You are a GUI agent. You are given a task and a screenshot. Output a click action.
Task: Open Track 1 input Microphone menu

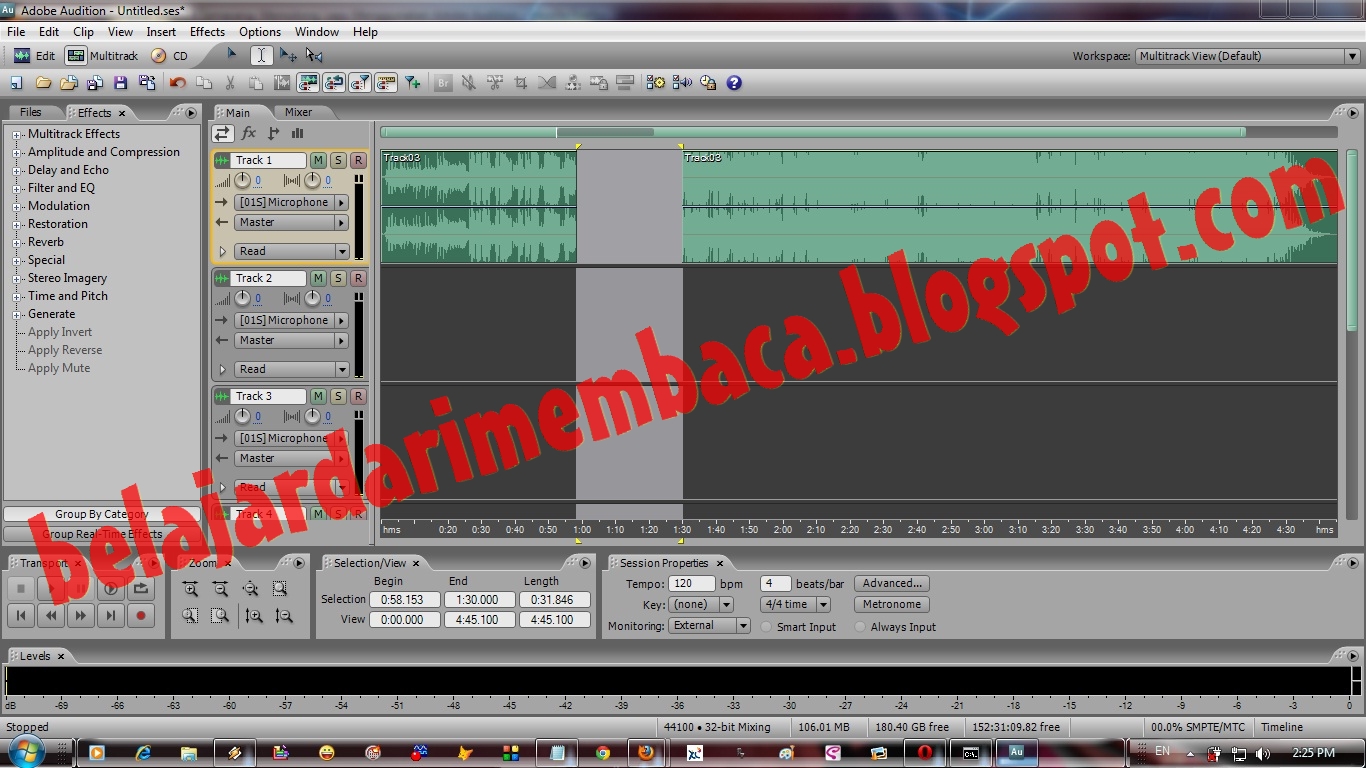pos(292,202)
